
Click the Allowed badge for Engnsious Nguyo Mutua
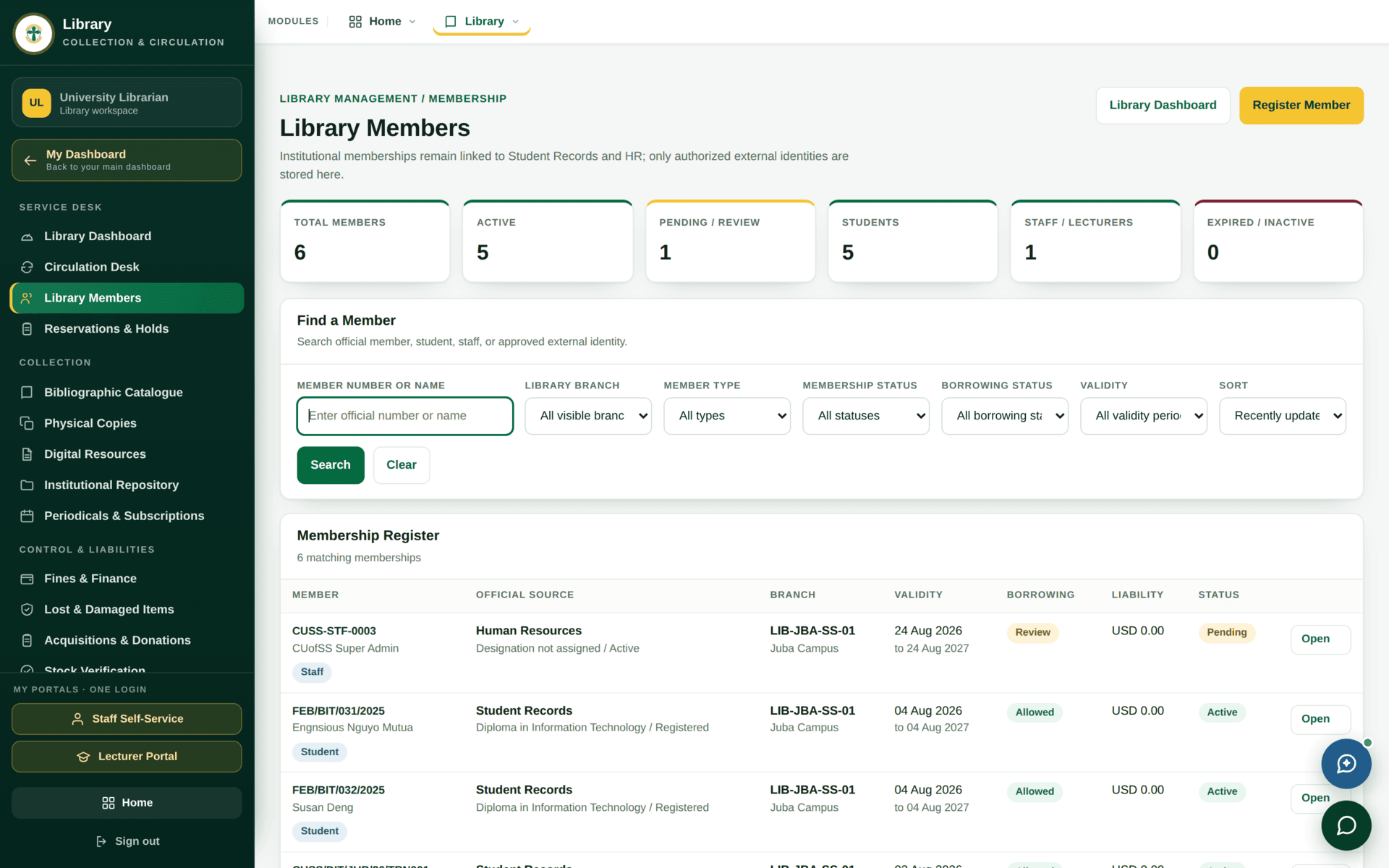point(1035,712)
